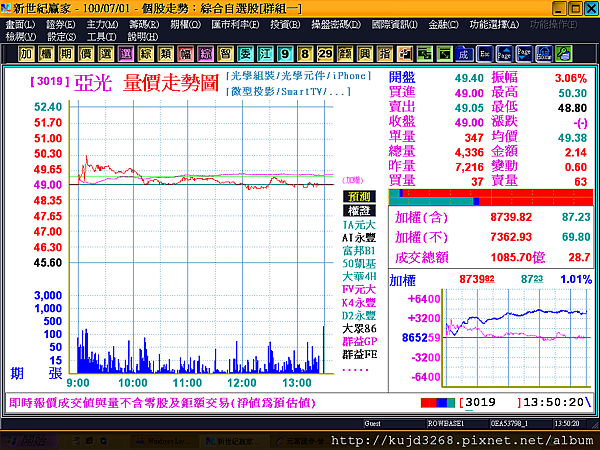This screenshot has height=450, width=600.
Task: Click the 權證 warrants button
Action: (359, 211)
